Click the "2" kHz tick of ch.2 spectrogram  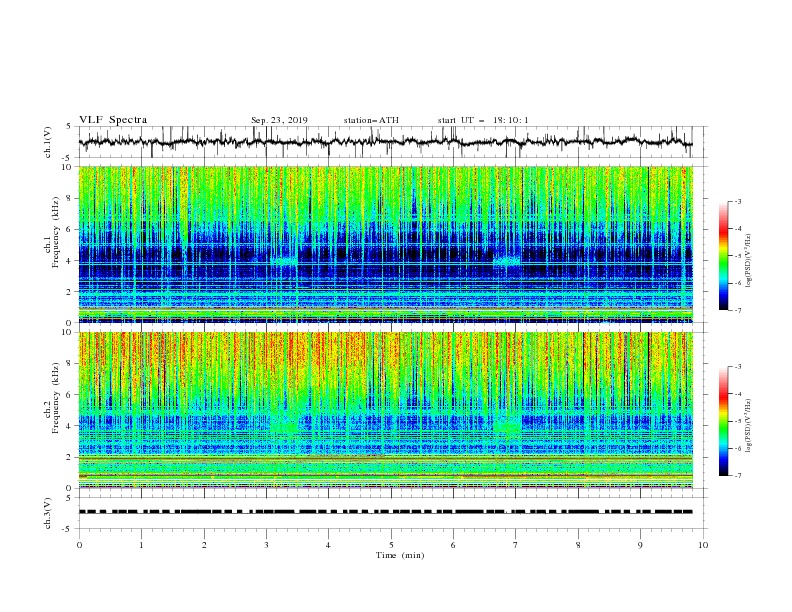pos(70,457)
